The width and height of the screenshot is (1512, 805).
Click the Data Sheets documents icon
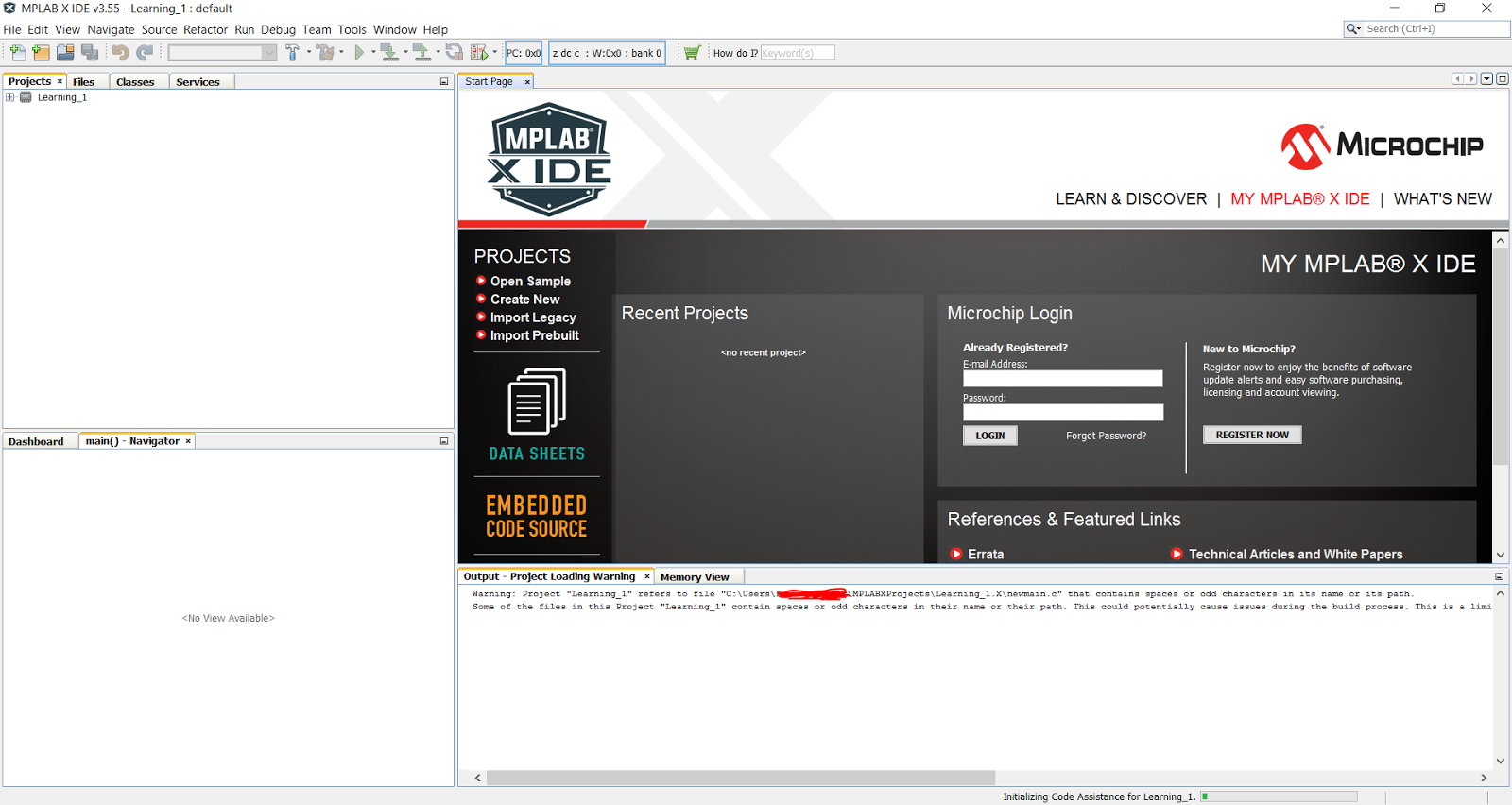coord(537,401)
